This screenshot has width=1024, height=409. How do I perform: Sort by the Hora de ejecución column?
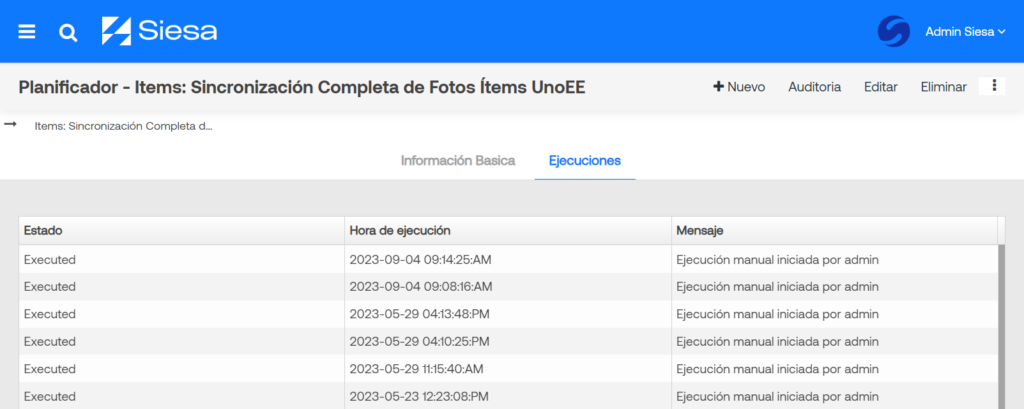[x=507, y=231]
